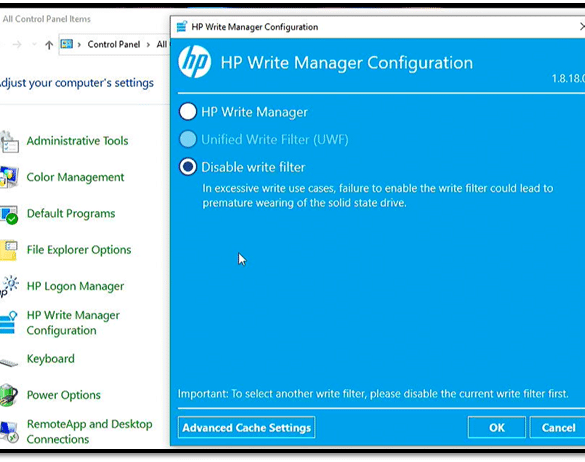Click the All Control Panel Items window title

click(47, 19)
